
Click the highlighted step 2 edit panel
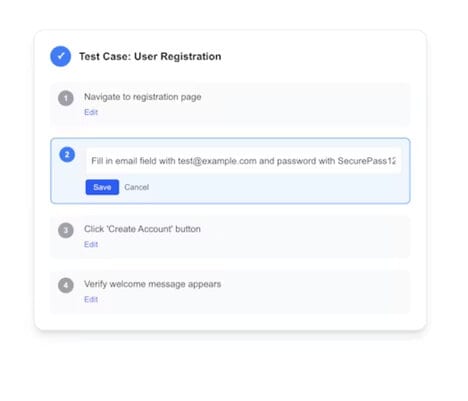tap(230, 171)
